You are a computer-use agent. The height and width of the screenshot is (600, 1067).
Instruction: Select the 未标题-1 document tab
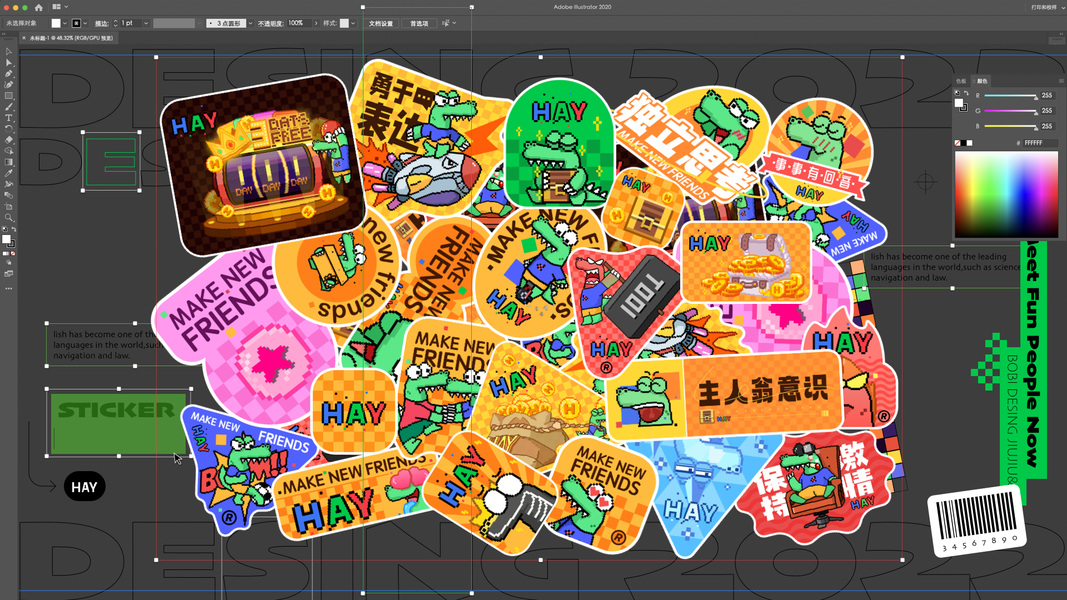coord(71,38)
